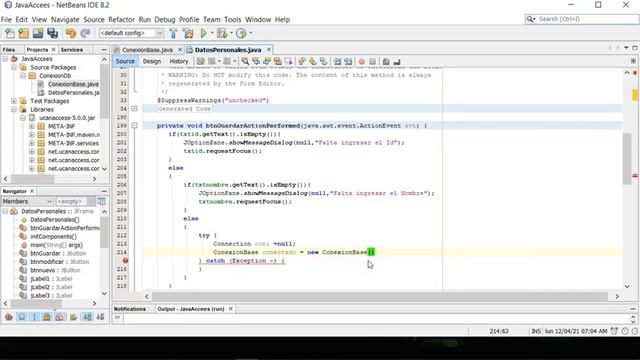Screen dimensions: 640x360
Task: Toggle Fully Qualified Names filter in Navigator
Action: point(73,317)
